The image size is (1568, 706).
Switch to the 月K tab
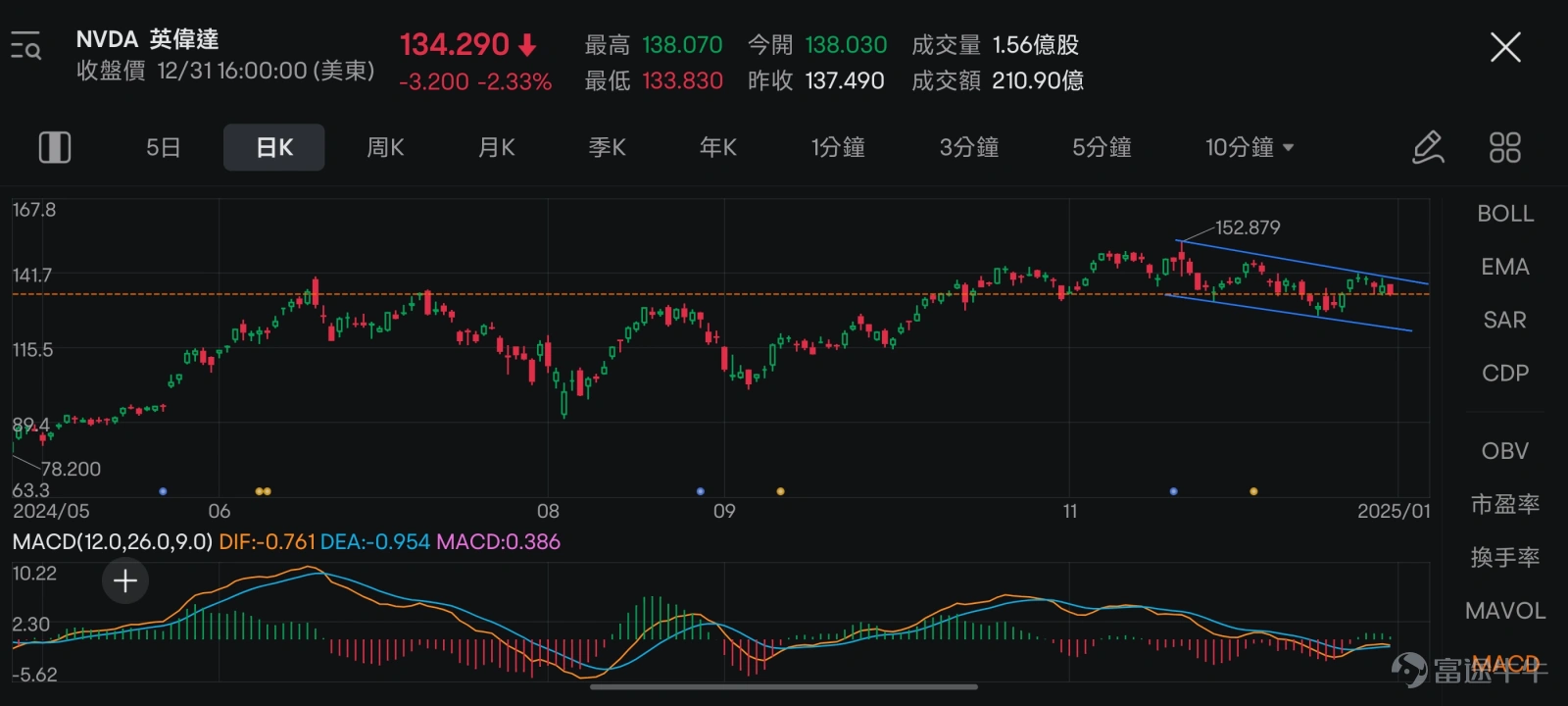click(x=496, y=147)
